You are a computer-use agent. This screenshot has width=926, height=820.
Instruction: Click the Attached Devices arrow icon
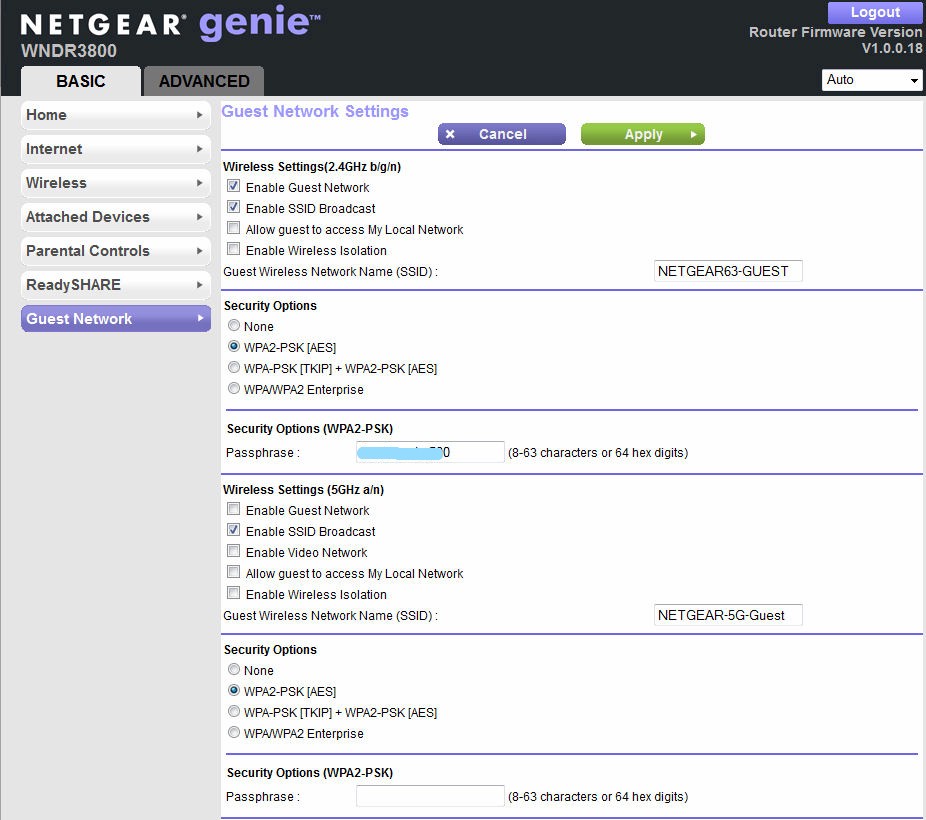(200, 217)
